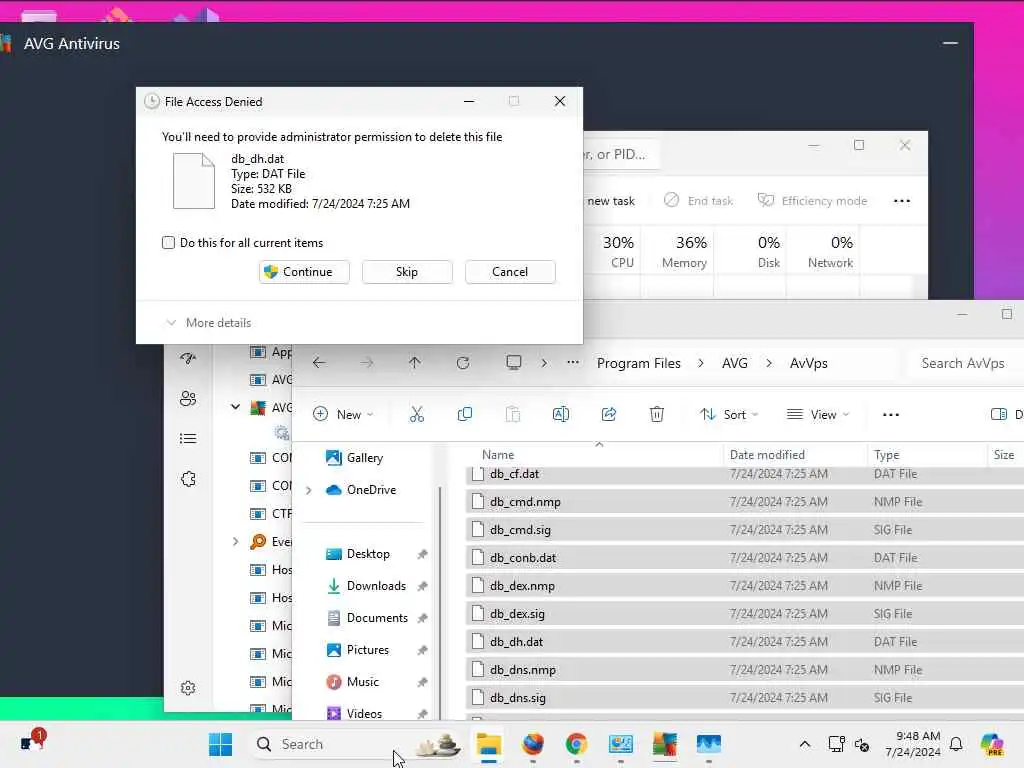Screen dimensions: 1024x768
Task: Check 'Do this for all current items'
Action: pyautogui.click(x=168, y=243)
